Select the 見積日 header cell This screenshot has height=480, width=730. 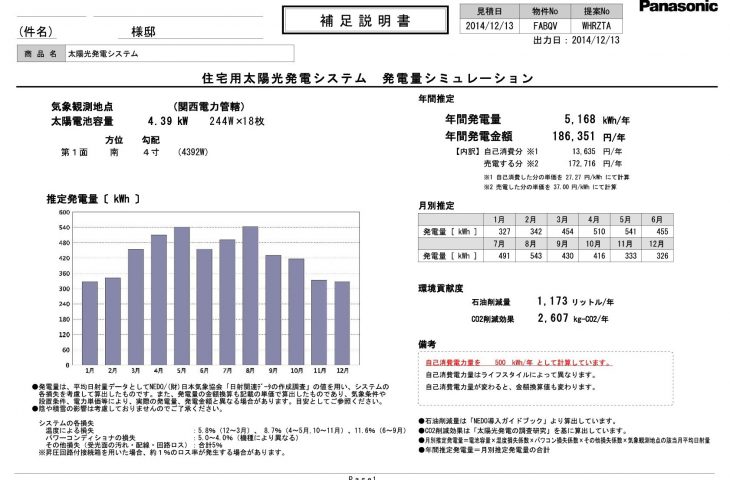[489, 11]
